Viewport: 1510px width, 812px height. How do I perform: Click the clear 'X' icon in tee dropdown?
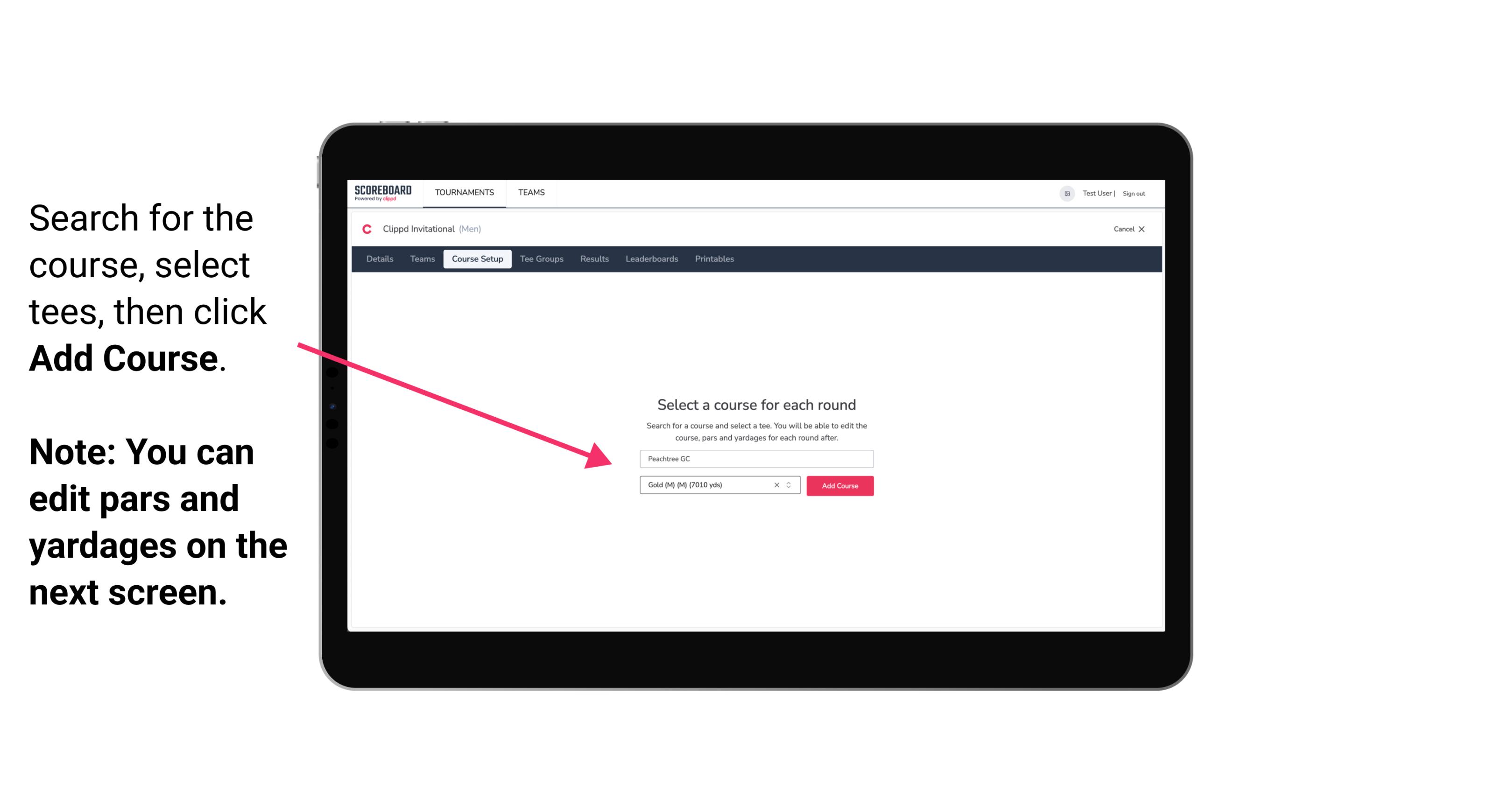[x=777, y=486]
